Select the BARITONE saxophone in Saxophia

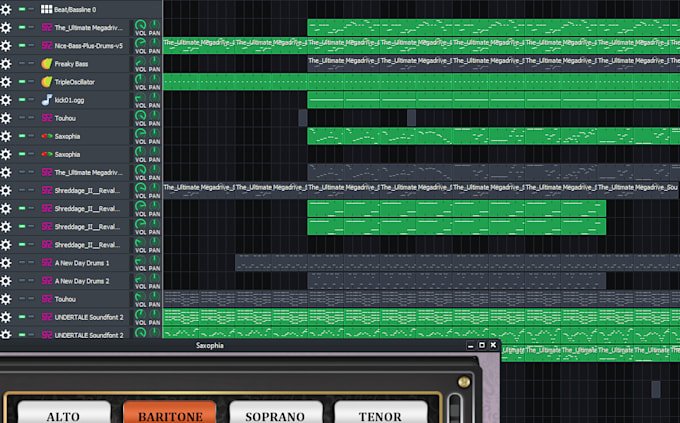pyautogui.click(x=170, y=412)
